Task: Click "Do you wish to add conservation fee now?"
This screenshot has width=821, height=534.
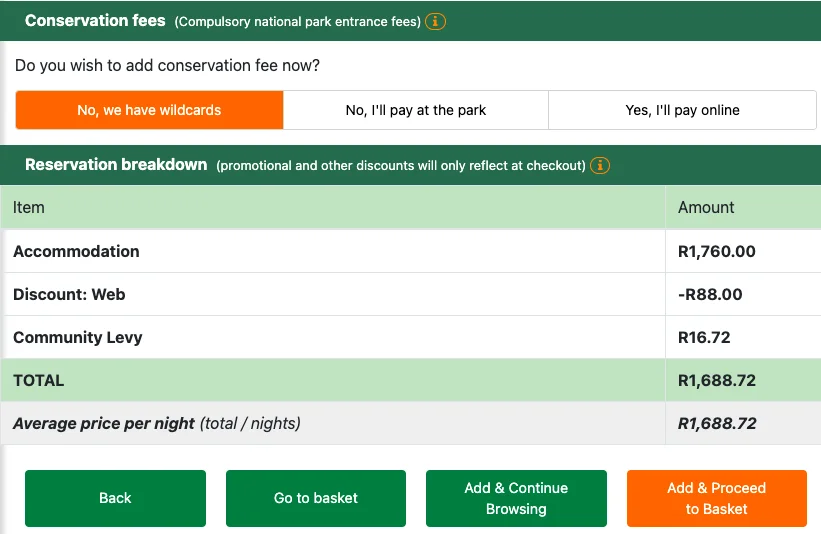Action: click(x=167, y=65)
